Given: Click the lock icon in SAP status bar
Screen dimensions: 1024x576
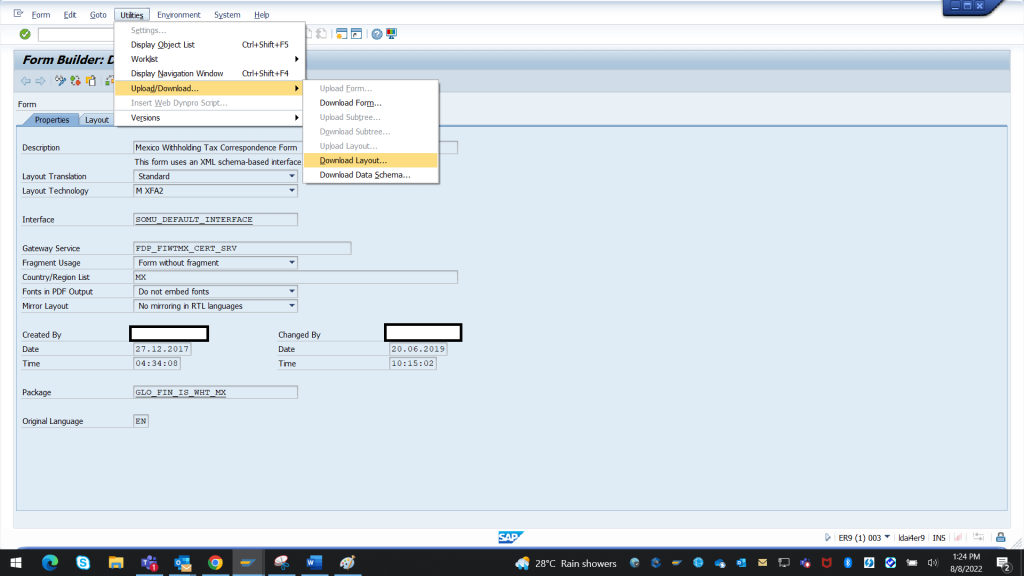Looking at the screenshot, I should point(1000,537).
